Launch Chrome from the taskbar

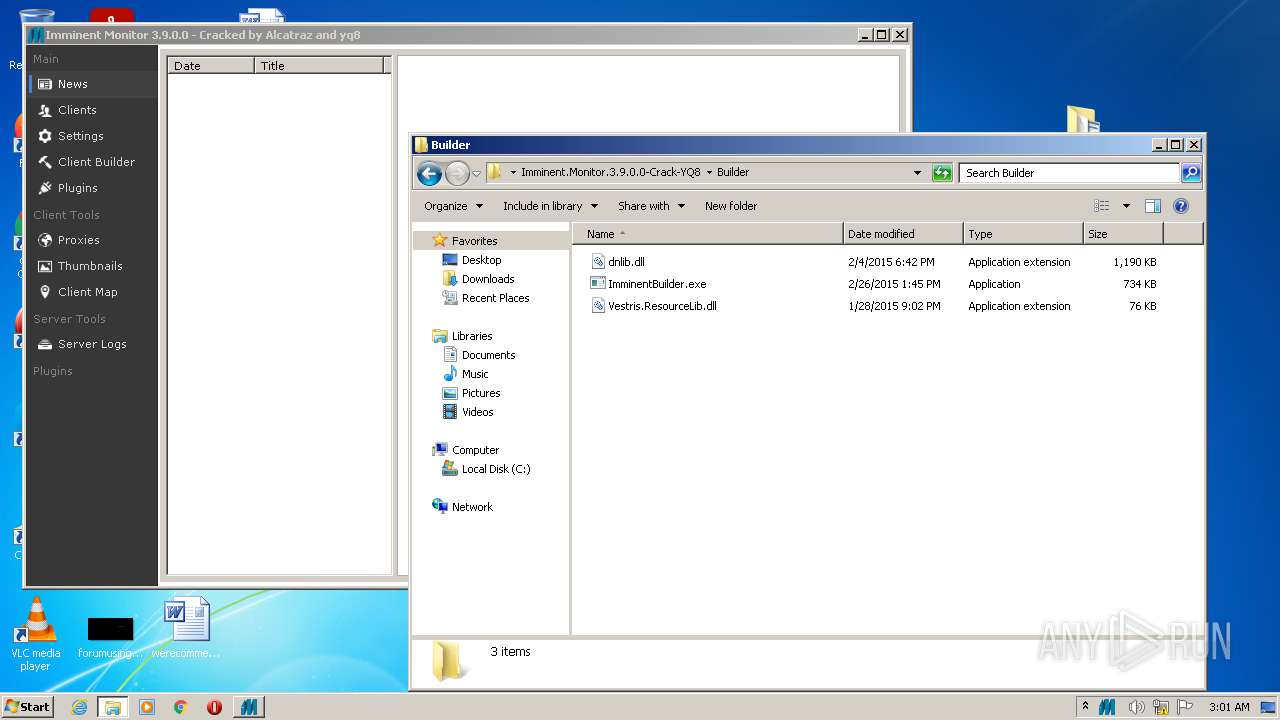coord(181,707)
